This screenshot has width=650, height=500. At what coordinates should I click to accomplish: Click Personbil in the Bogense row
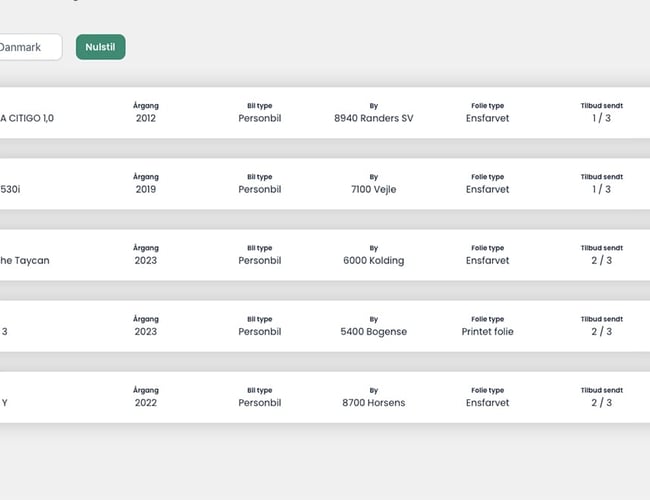coord(260,331)
